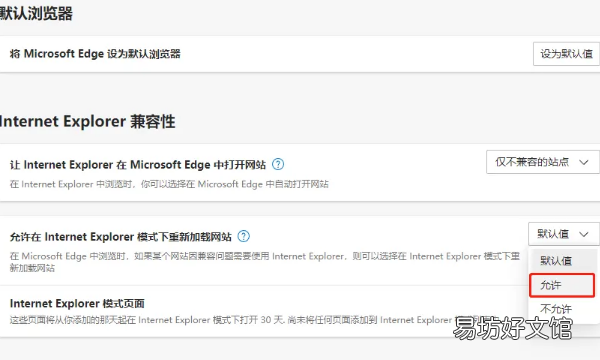600x360 pixels.
Task: Select 允许 option in the dropdown list
Action: pos(562,285)
